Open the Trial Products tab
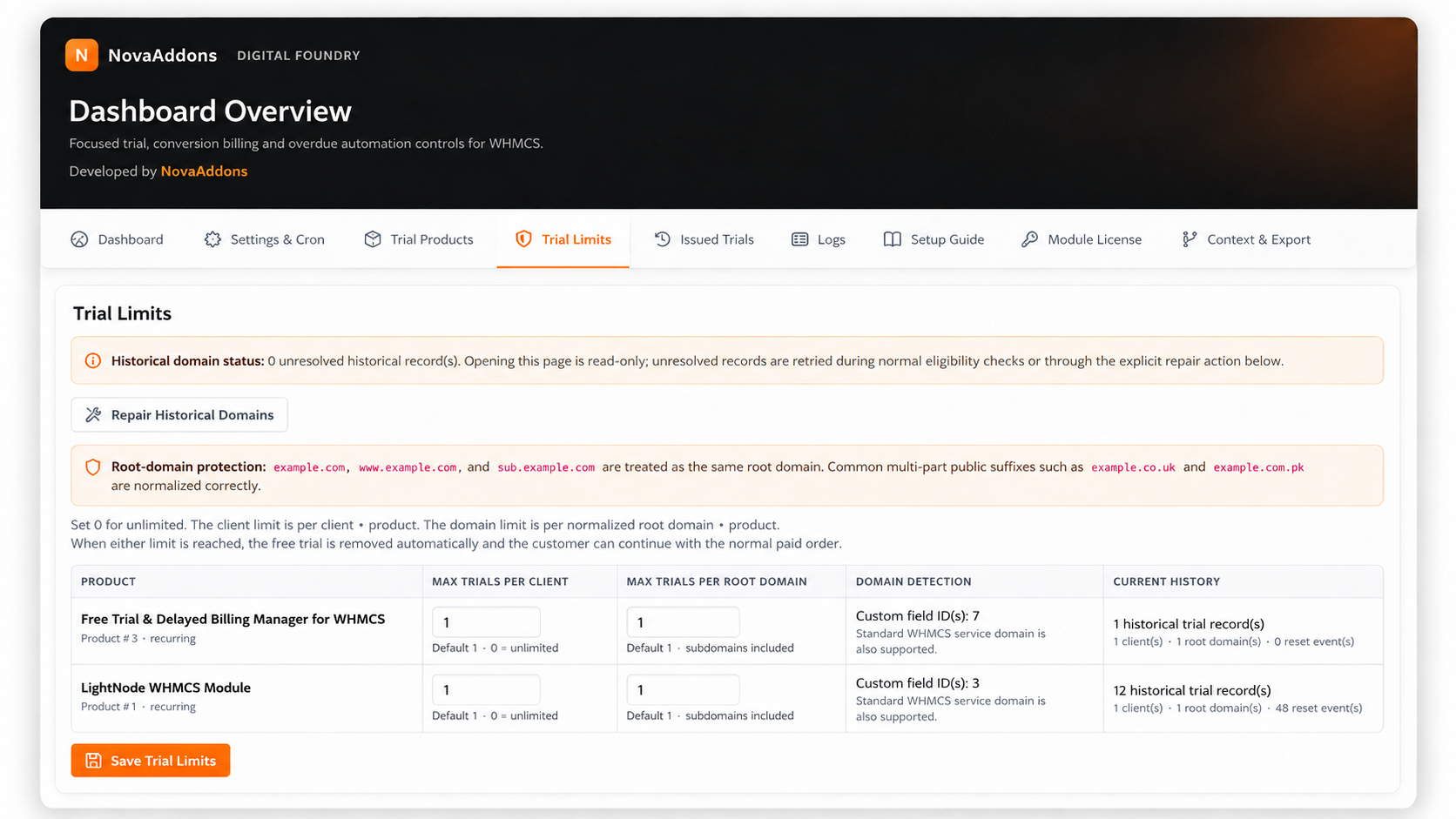This screenshot has height=819, width=1456. [x=419, y=239]
